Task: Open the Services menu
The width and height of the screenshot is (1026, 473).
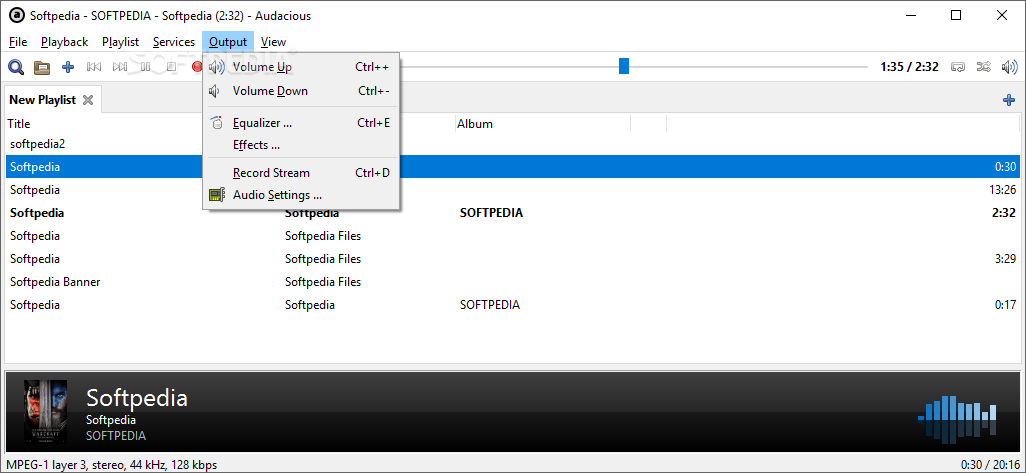Action: click(x=173, y=42)
